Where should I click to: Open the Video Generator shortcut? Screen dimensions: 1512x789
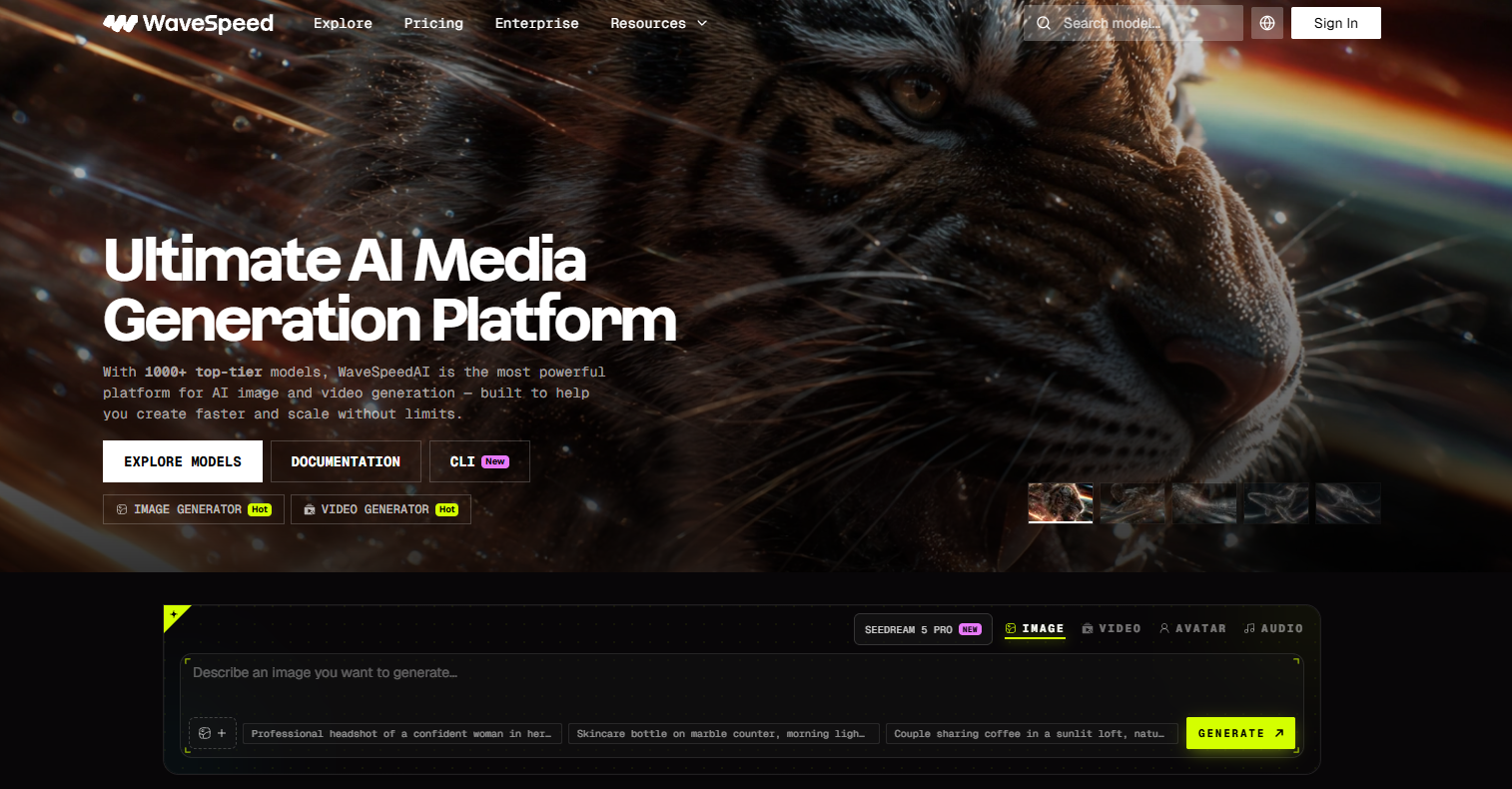coord(380,509)
